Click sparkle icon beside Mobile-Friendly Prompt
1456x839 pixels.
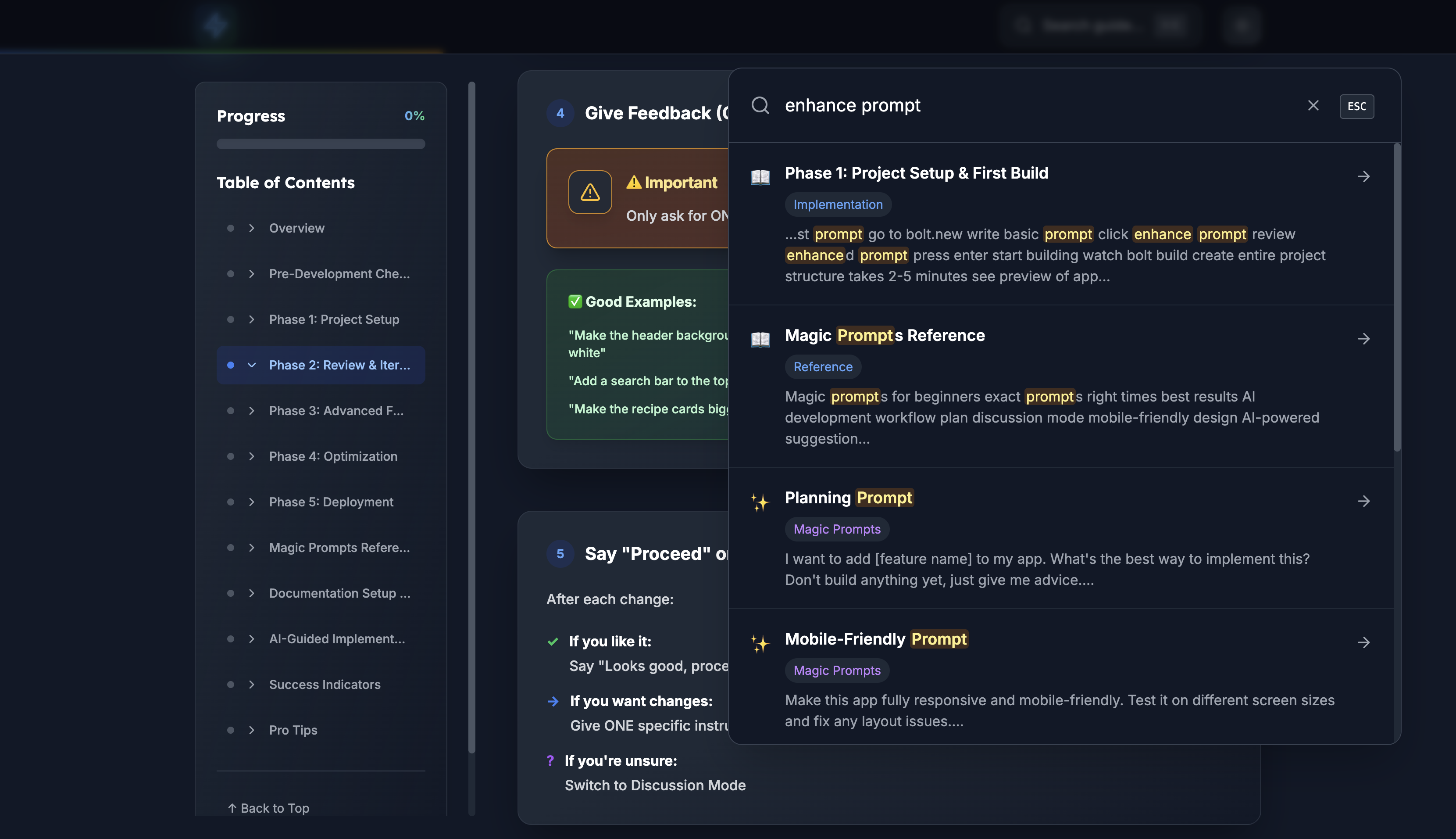tap(760, 643)
